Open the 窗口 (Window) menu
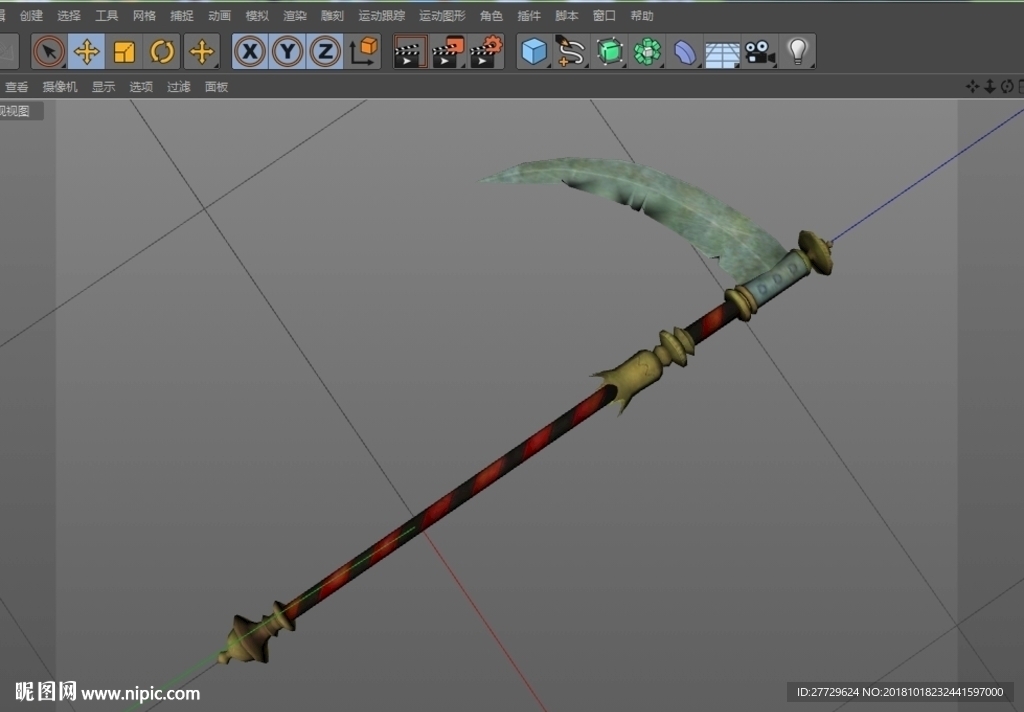Screen dimensions: 1024x712 point(604,16)
